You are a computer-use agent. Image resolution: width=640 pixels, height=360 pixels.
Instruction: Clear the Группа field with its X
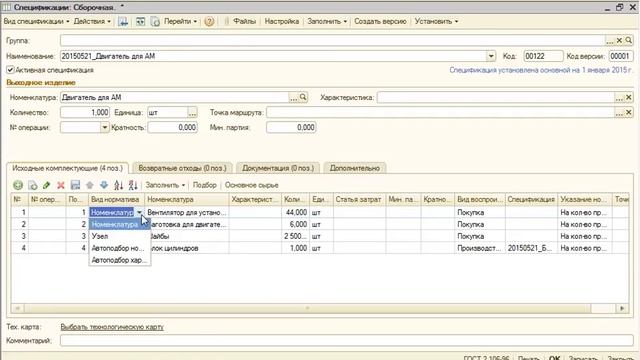pos(619,40)
